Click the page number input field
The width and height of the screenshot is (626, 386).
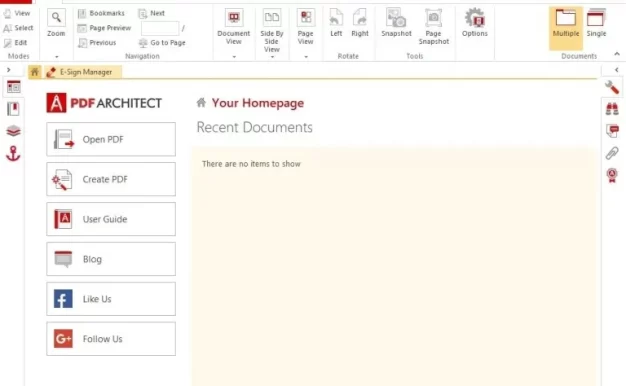[160, 28]
